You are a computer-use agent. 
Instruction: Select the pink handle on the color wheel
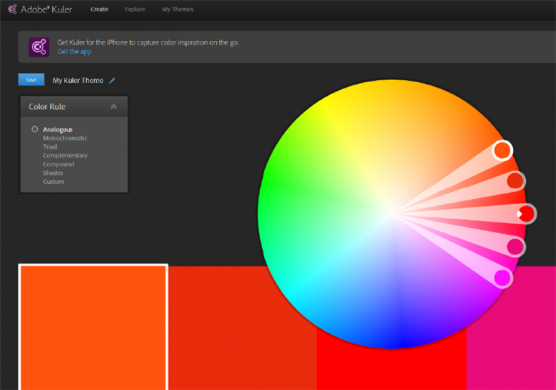[515, 247]
